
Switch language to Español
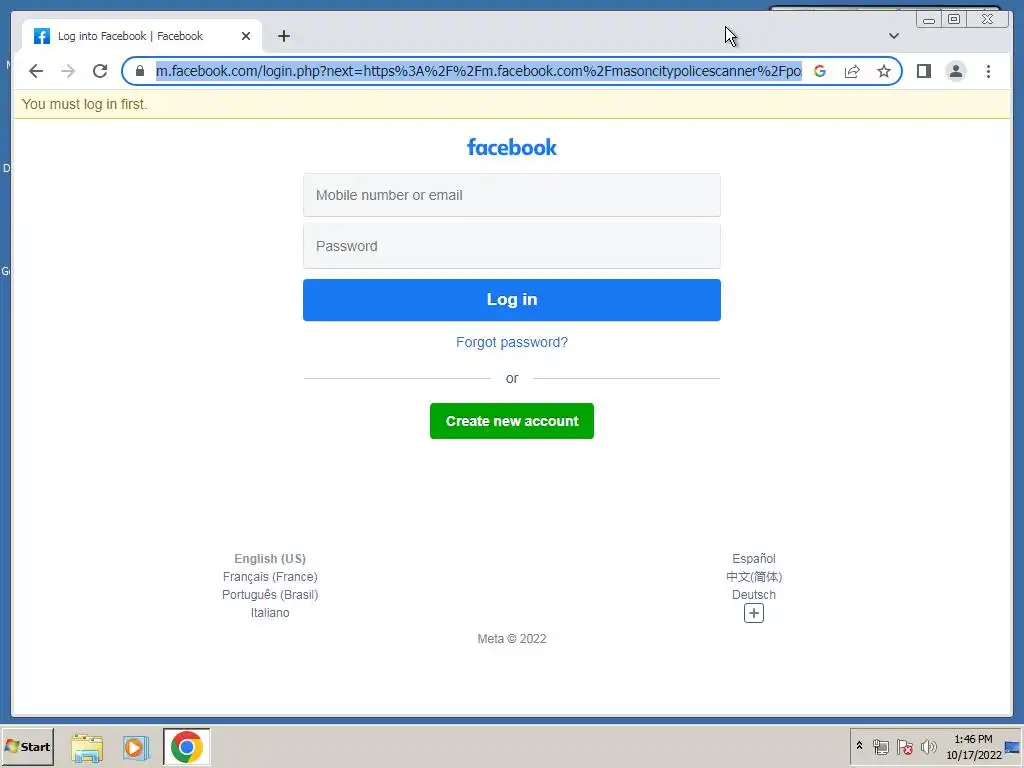tap(754, 559)
